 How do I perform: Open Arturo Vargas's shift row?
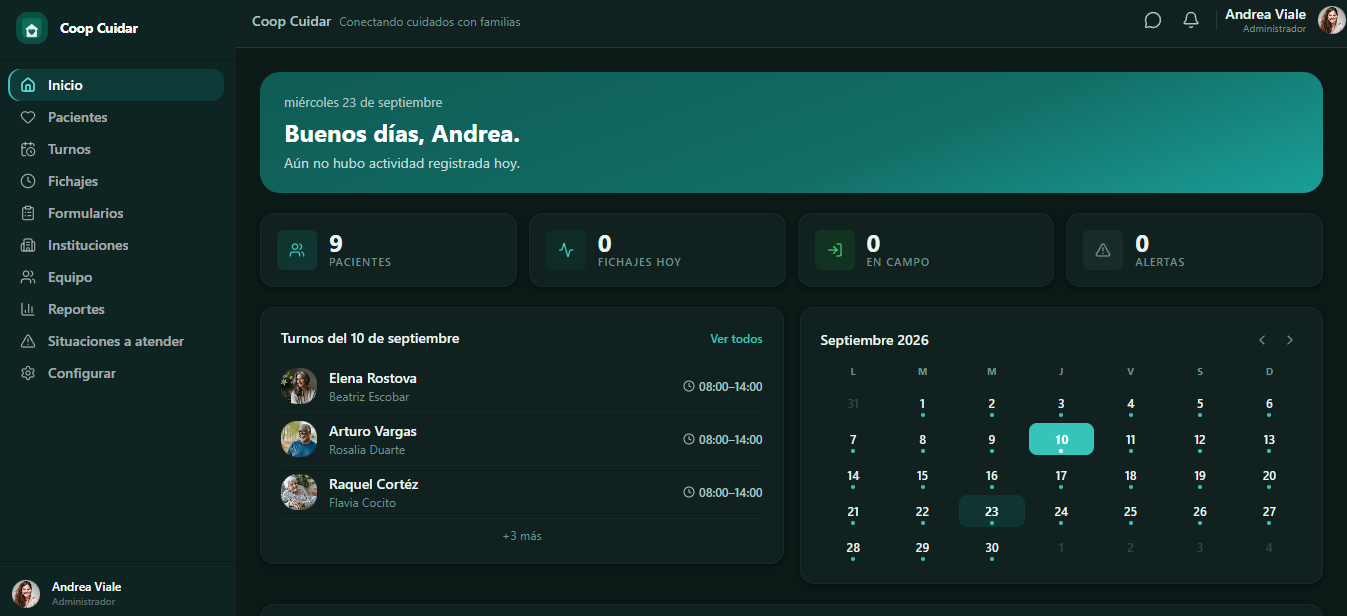pos(522,439)
